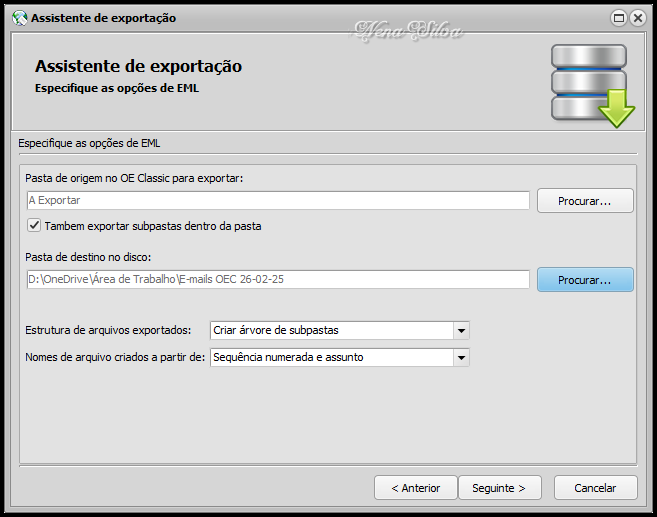Click the database export icon in header
This screenshot has height=517, width=657.
click(x=591, y=85)
